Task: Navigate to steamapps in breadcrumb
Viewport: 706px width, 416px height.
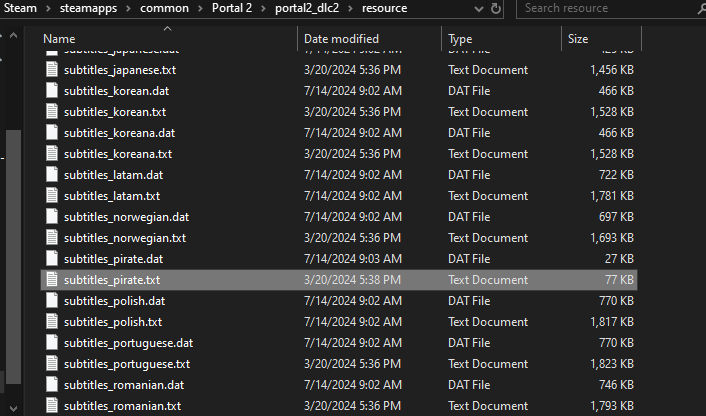Action: point(88,8)
